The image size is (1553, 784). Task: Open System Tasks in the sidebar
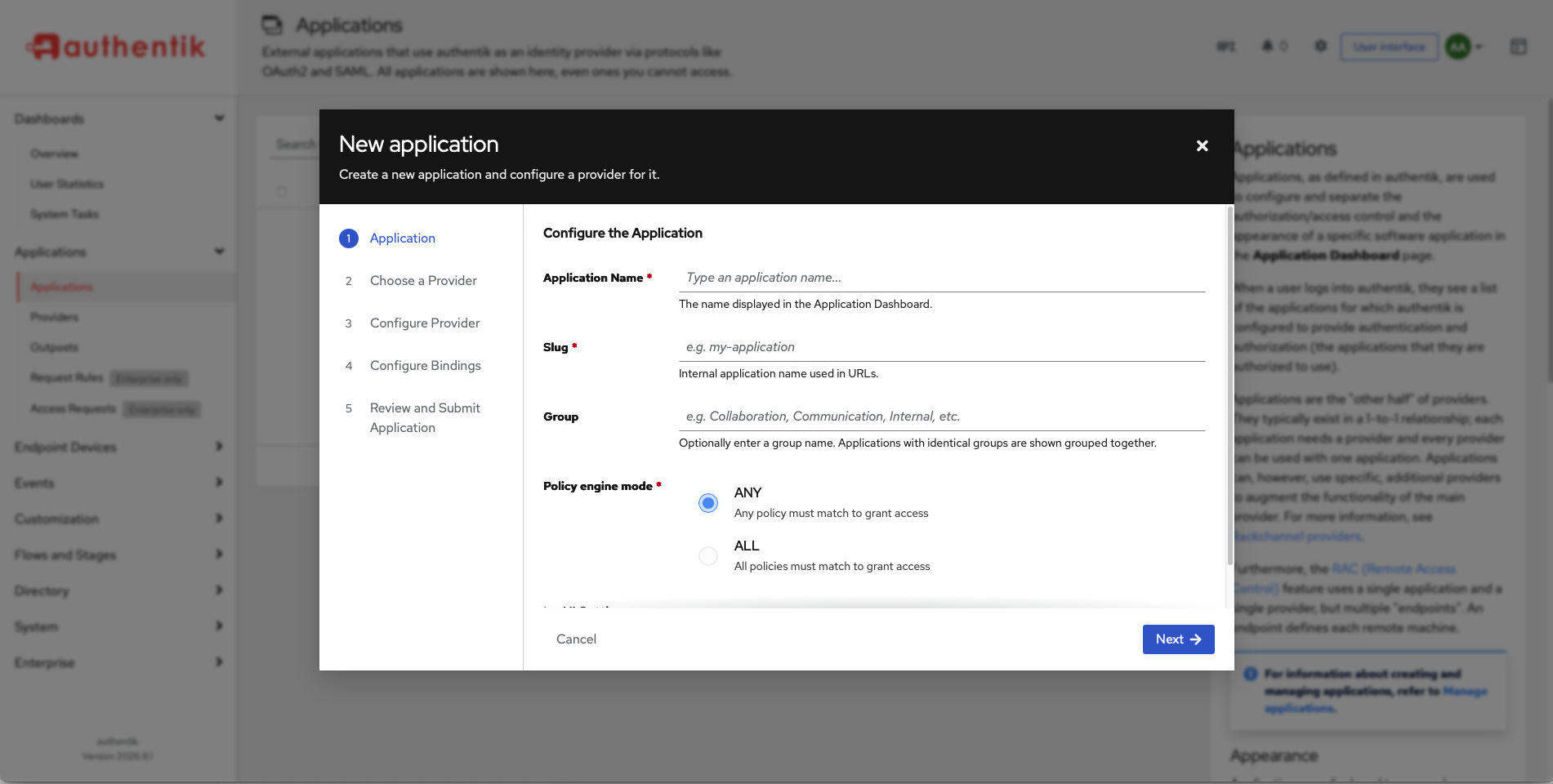(x=65, y=214)
